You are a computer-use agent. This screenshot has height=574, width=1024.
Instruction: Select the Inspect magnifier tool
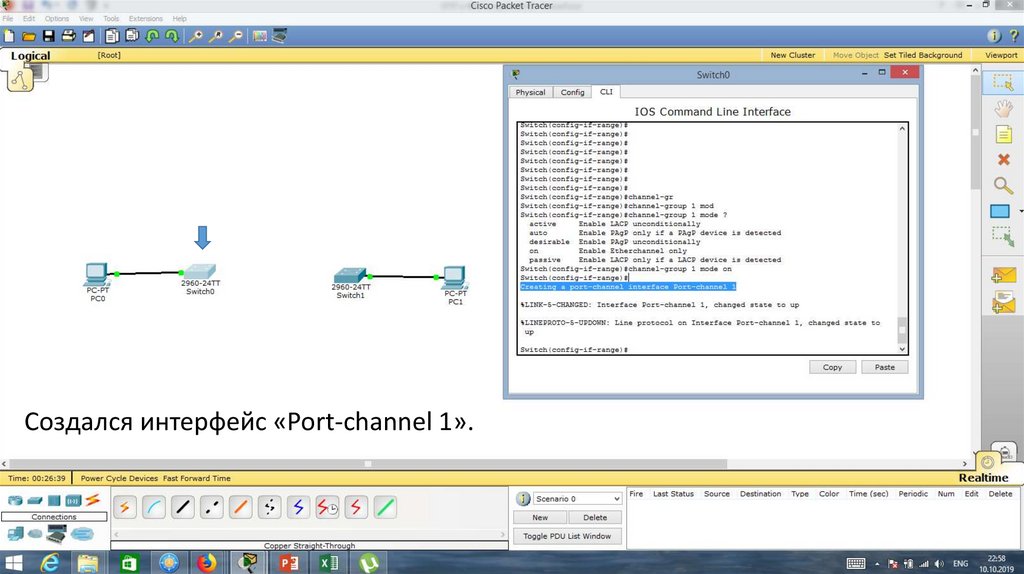[1002, 185]
